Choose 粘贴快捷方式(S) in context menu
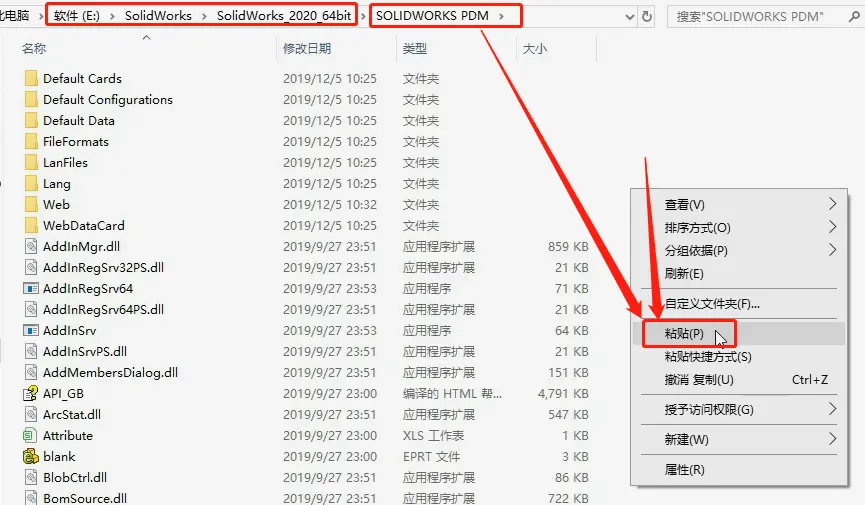The image size is (865, 505). [x=739, y=357]
